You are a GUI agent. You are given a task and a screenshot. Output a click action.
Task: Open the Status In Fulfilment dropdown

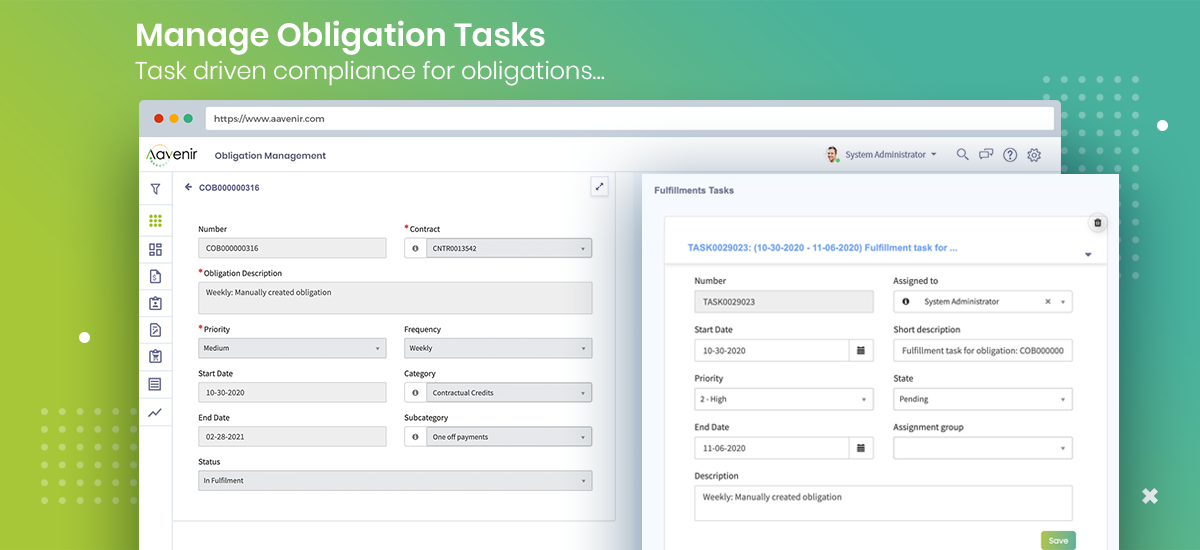coord(395,481)
